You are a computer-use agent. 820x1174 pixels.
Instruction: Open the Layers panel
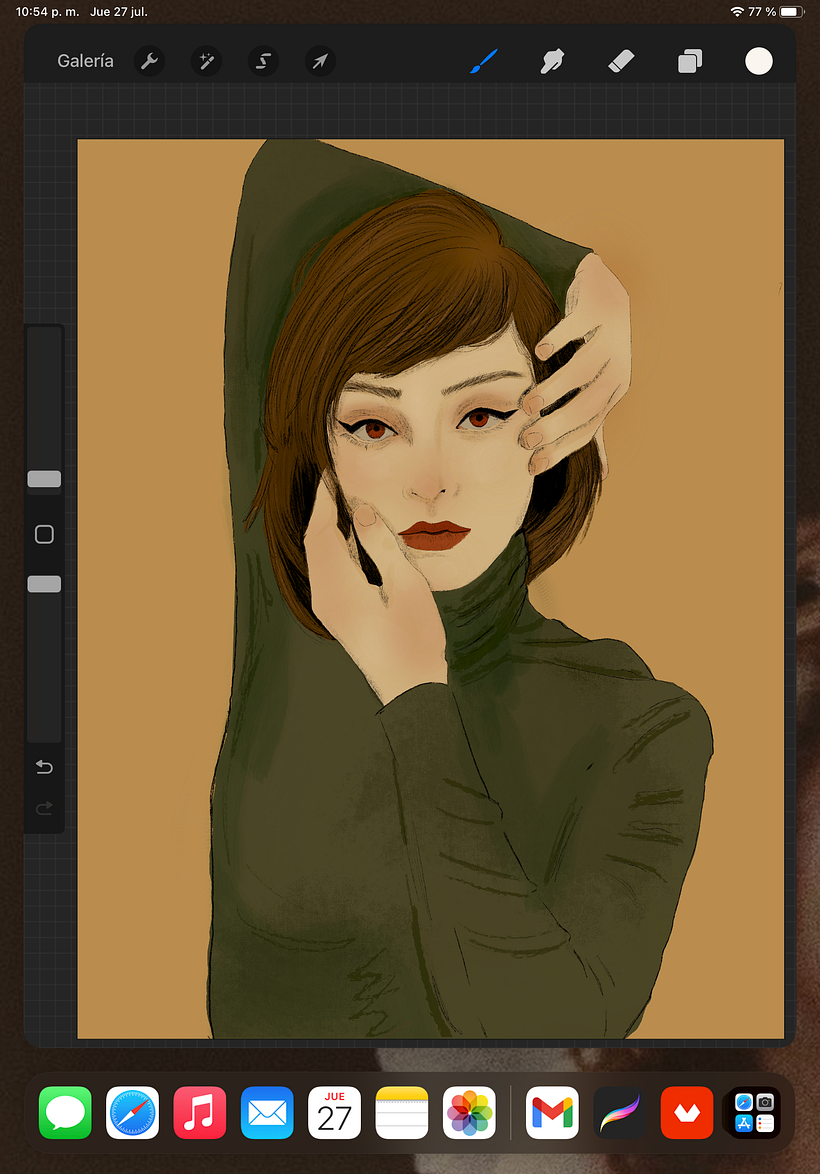pyautogui.click(x=690, y=61)
